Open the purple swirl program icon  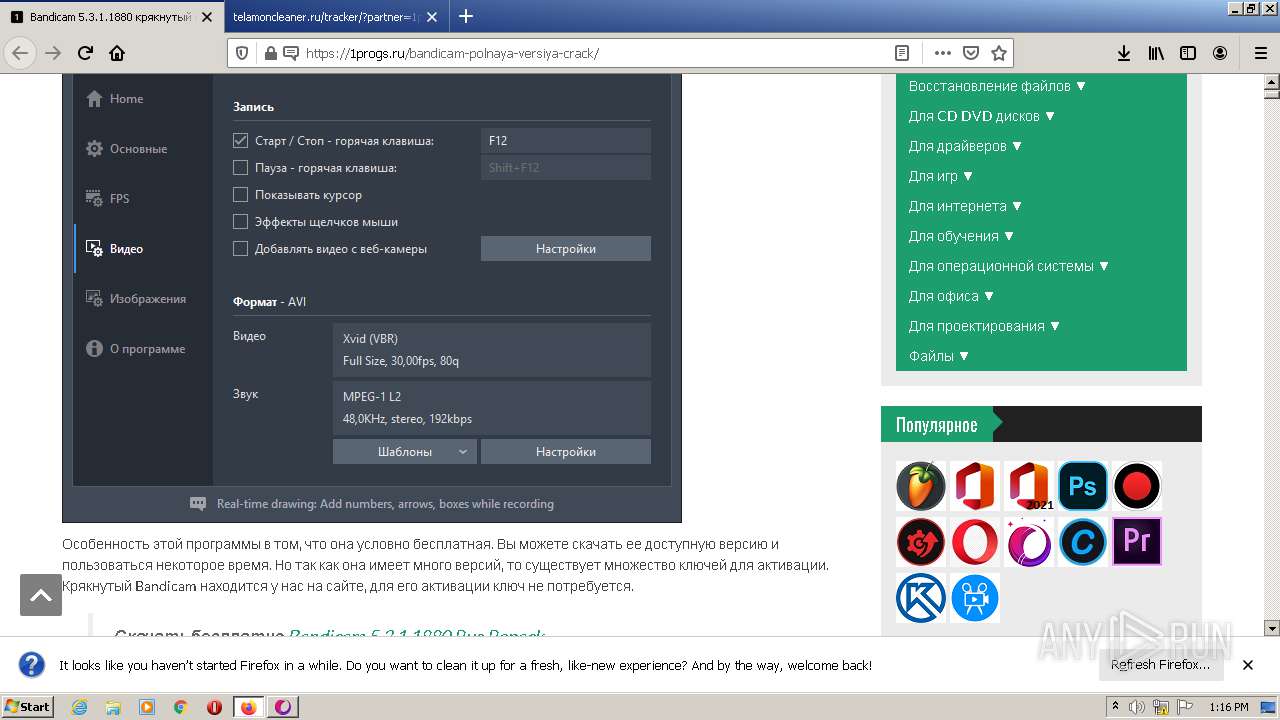click(1029, 541)
